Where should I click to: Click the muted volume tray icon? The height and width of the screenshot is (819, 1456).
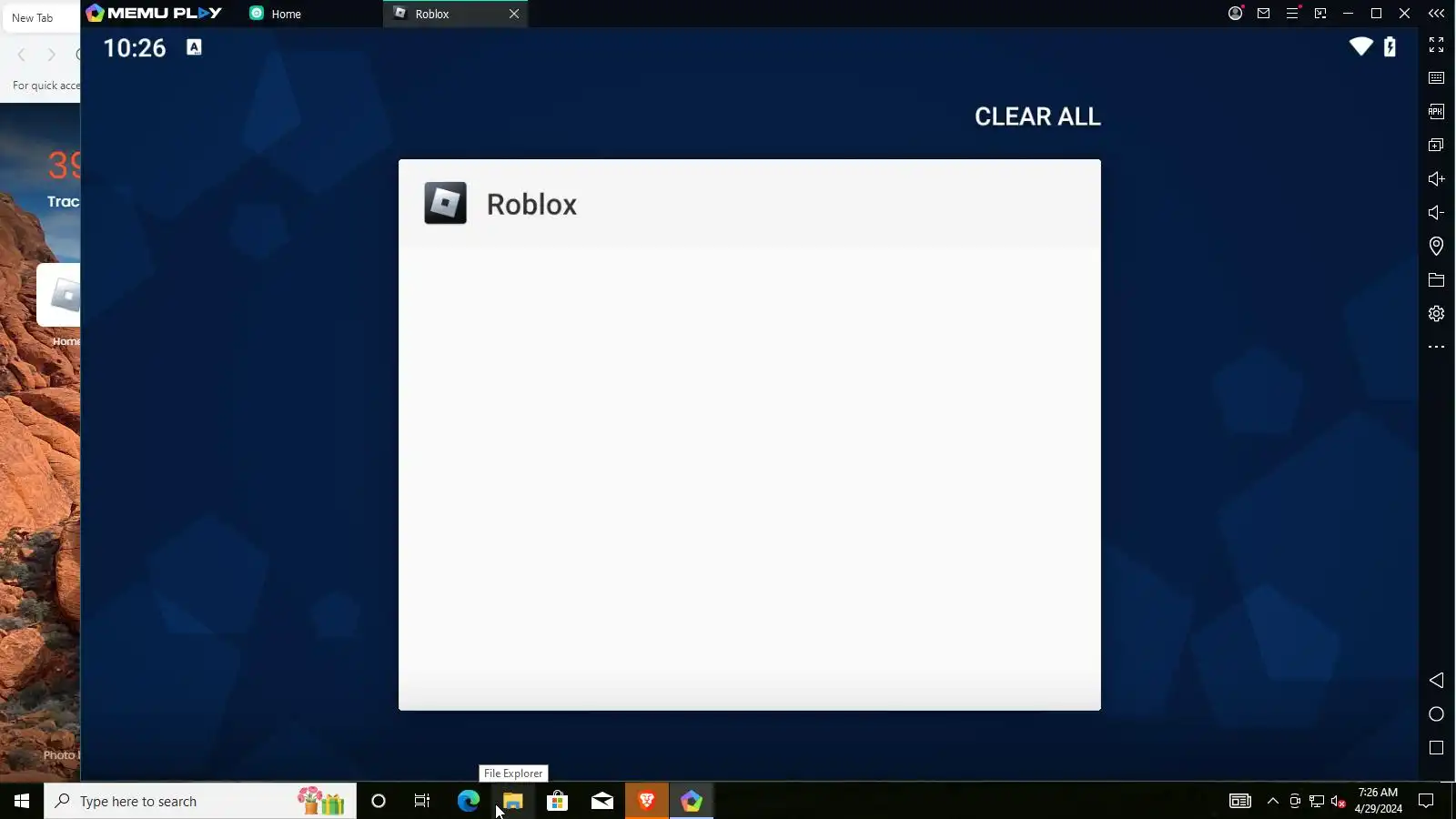(1338, 801)
